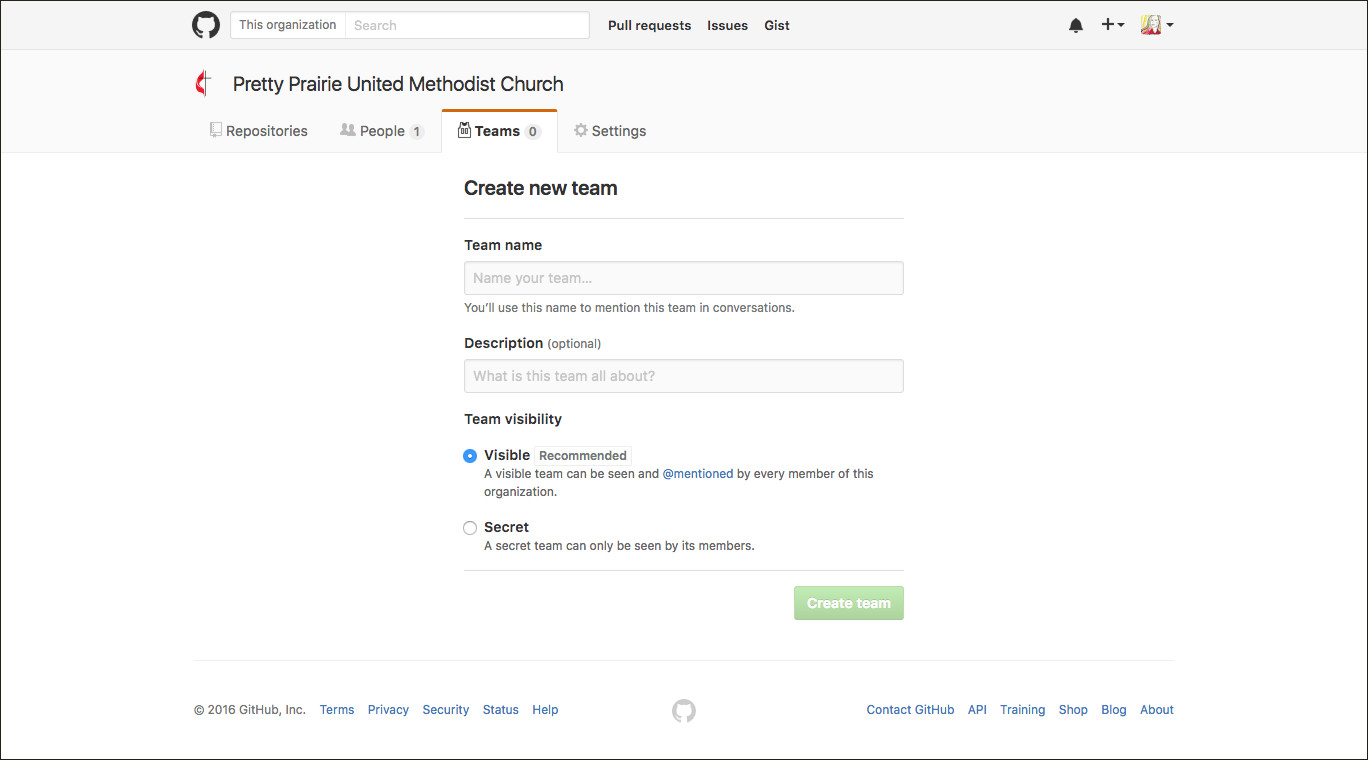Open Contact GitHub footer link
Viewport: 1368px width, 760px height.
click(x=910, y=710)
